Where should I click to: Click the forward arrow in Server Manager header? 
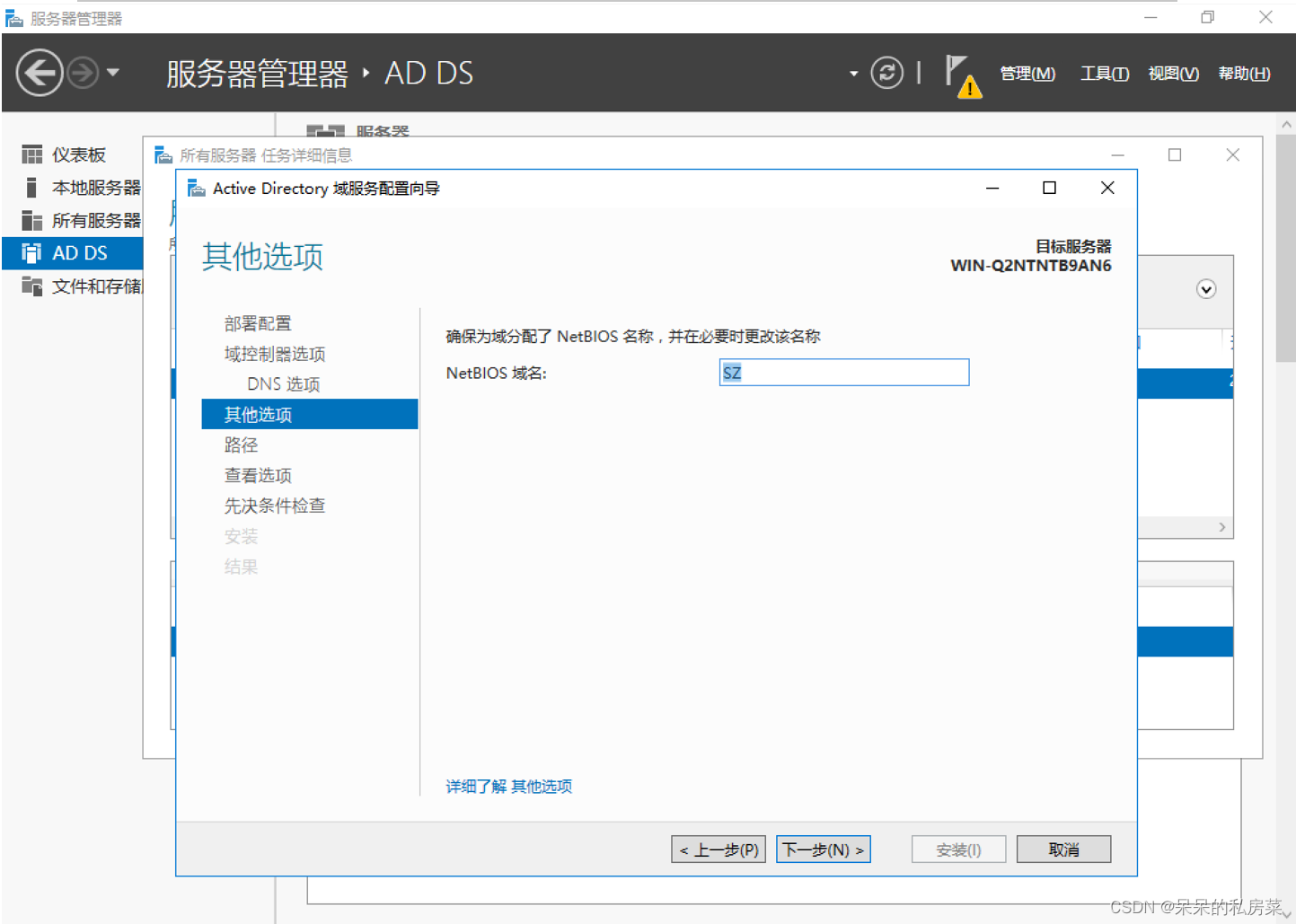[x=83, y=73]
